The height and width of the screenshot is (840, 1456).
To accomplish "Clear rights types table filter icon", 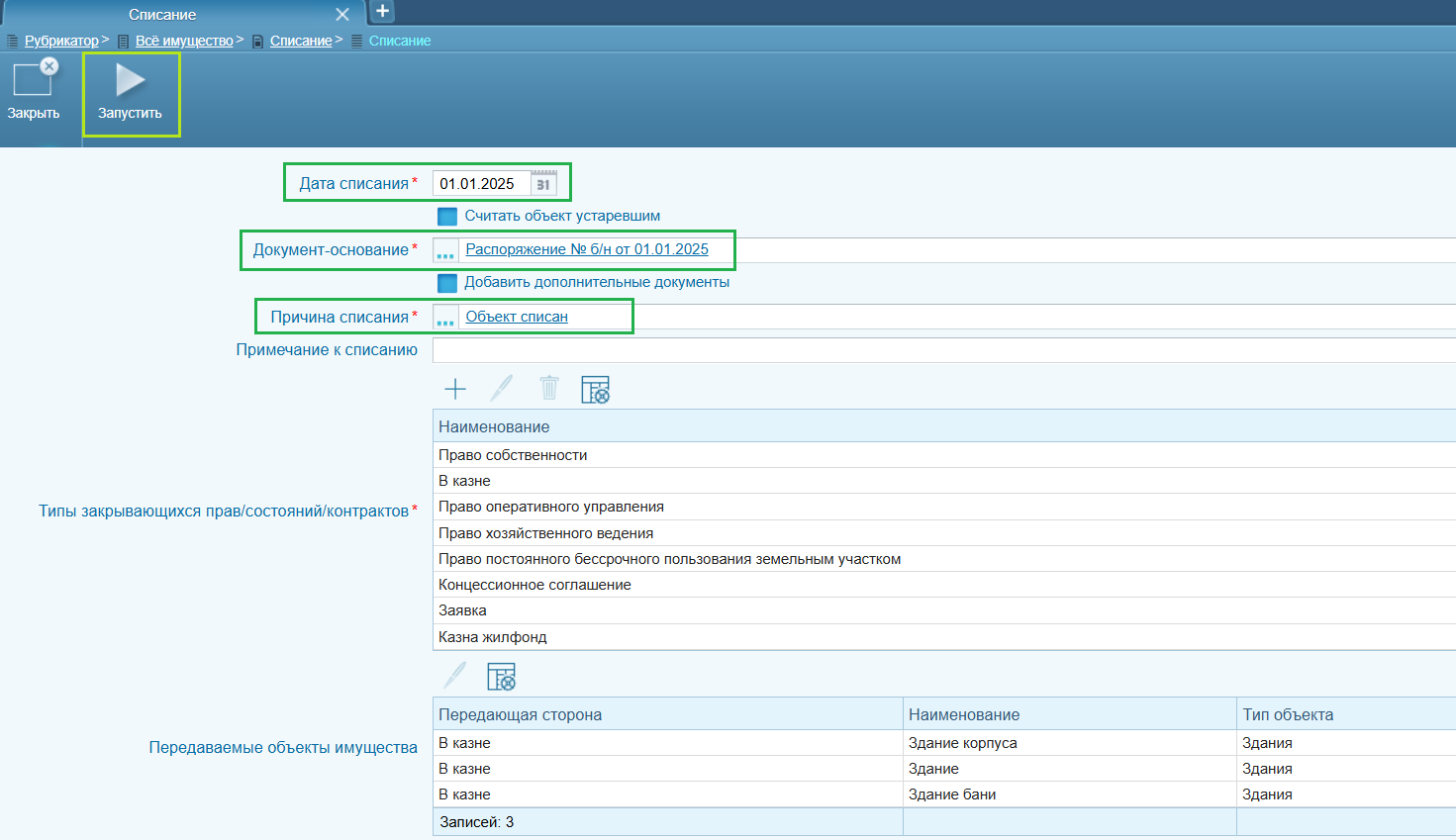I will 596,390.
